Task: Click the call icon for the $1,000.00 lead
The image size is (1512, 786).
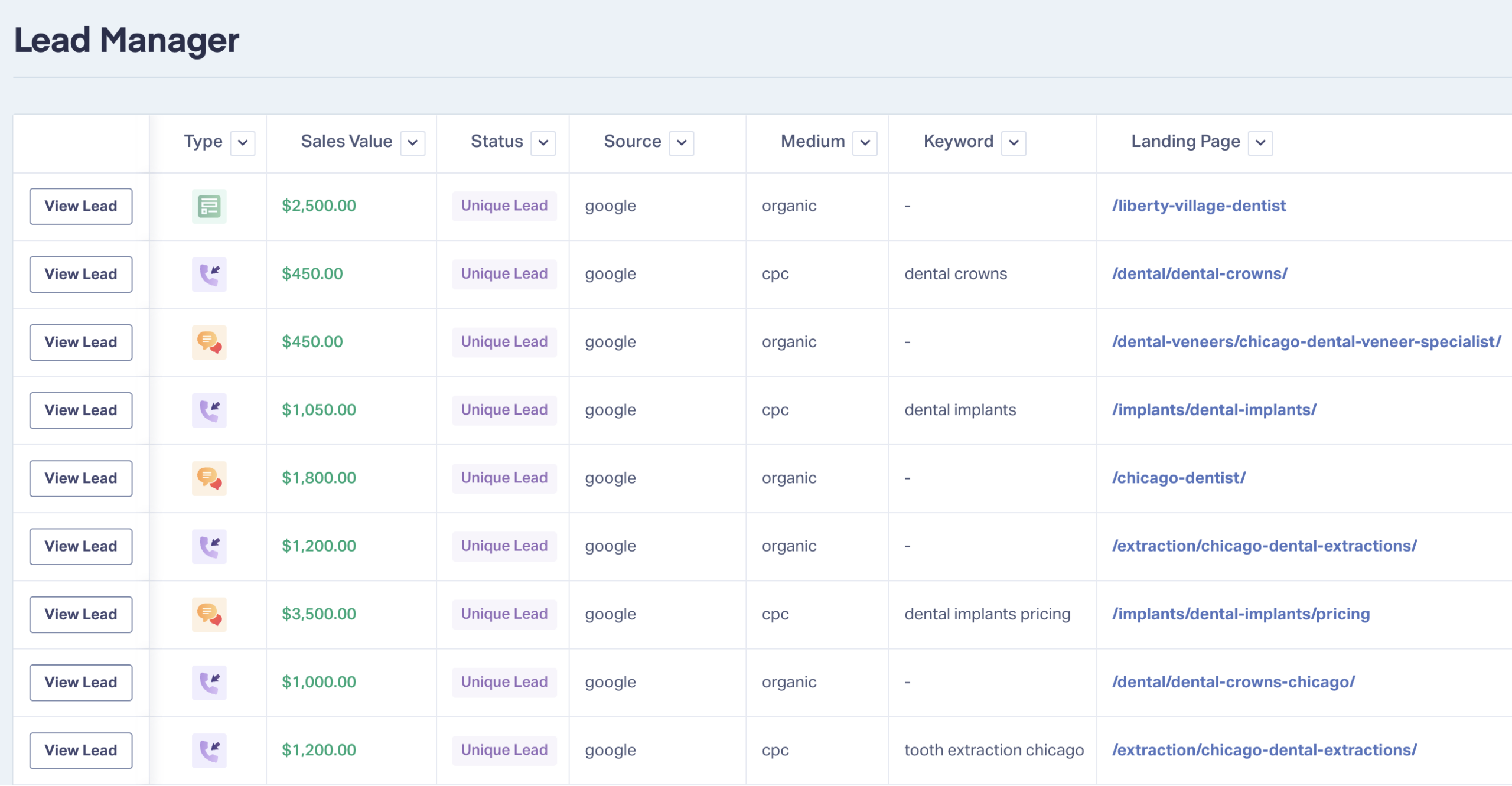Action: 209,683
